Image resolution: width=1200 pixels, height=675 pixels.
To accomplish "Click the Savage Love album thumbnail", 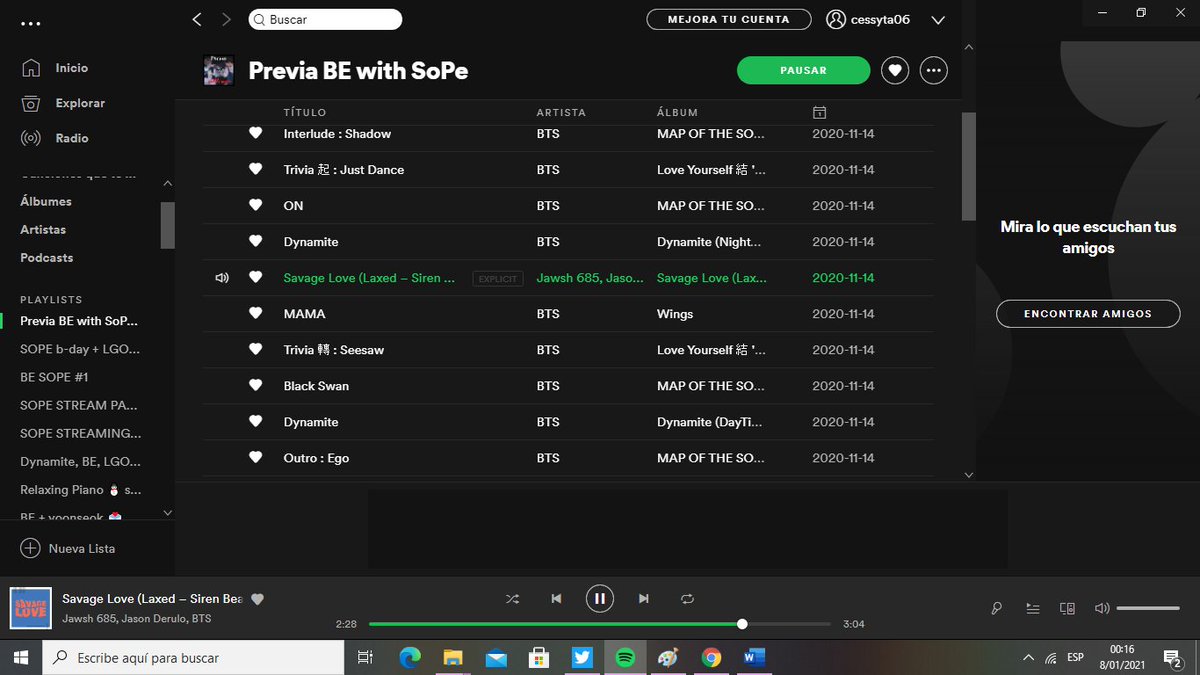I will 31,607.
